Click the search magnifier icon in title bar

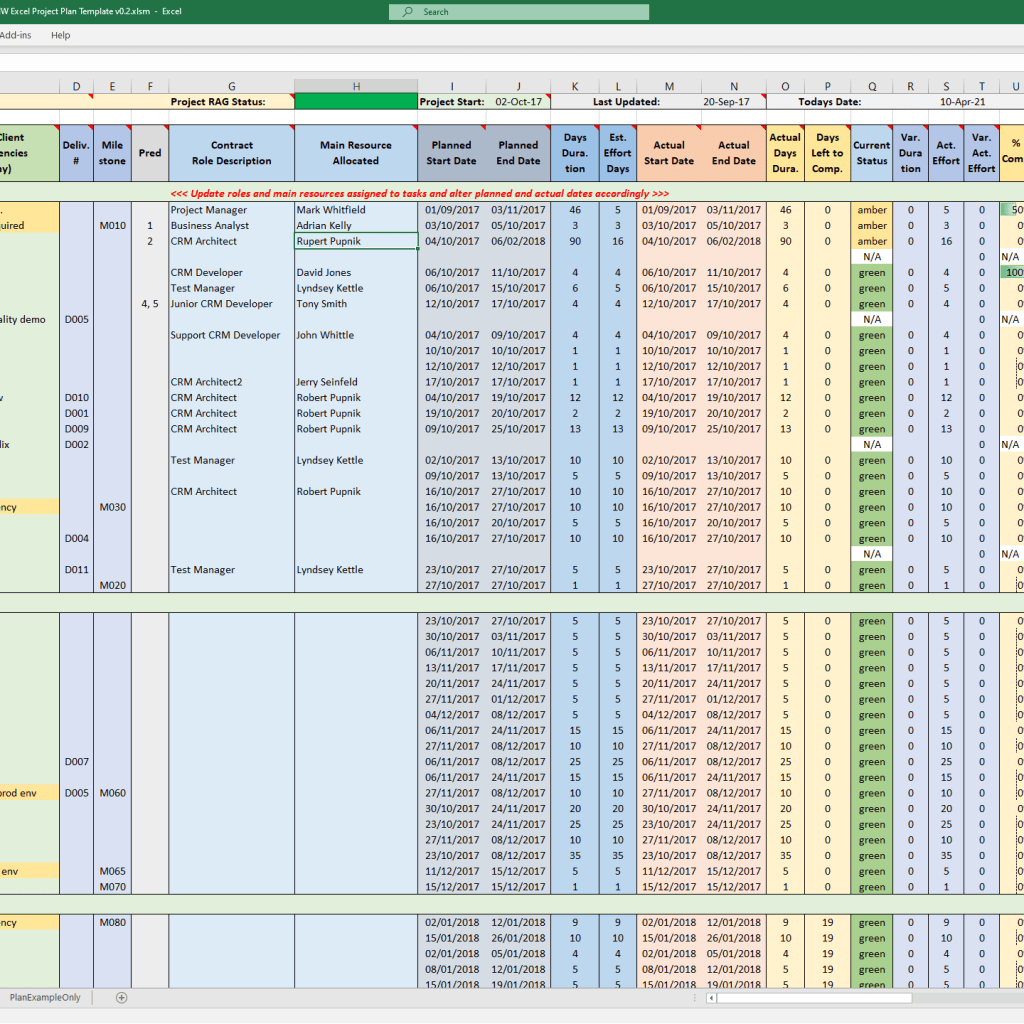pos(408,12)
